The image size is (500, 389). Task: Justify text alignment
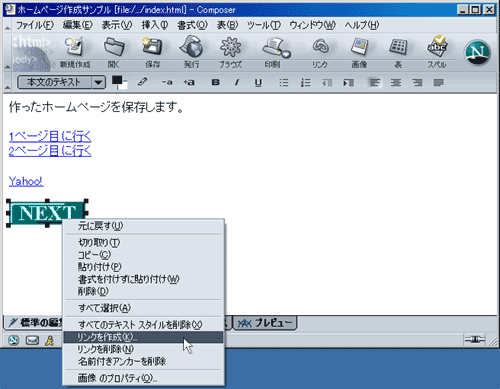coord(439,82)
